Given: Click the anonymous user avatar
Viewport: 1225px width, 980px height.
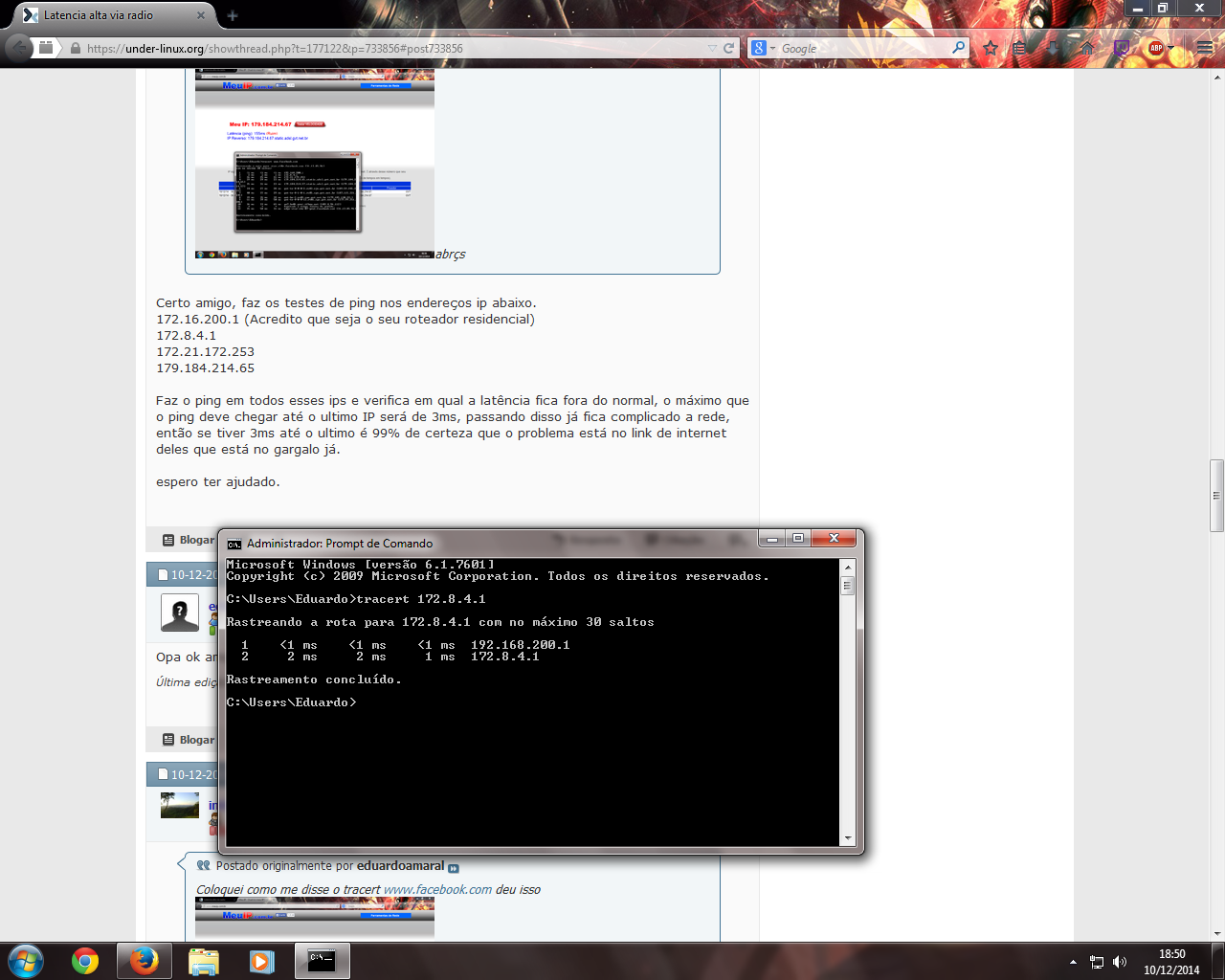Looking at the screenshot, I should coord(180,612).
